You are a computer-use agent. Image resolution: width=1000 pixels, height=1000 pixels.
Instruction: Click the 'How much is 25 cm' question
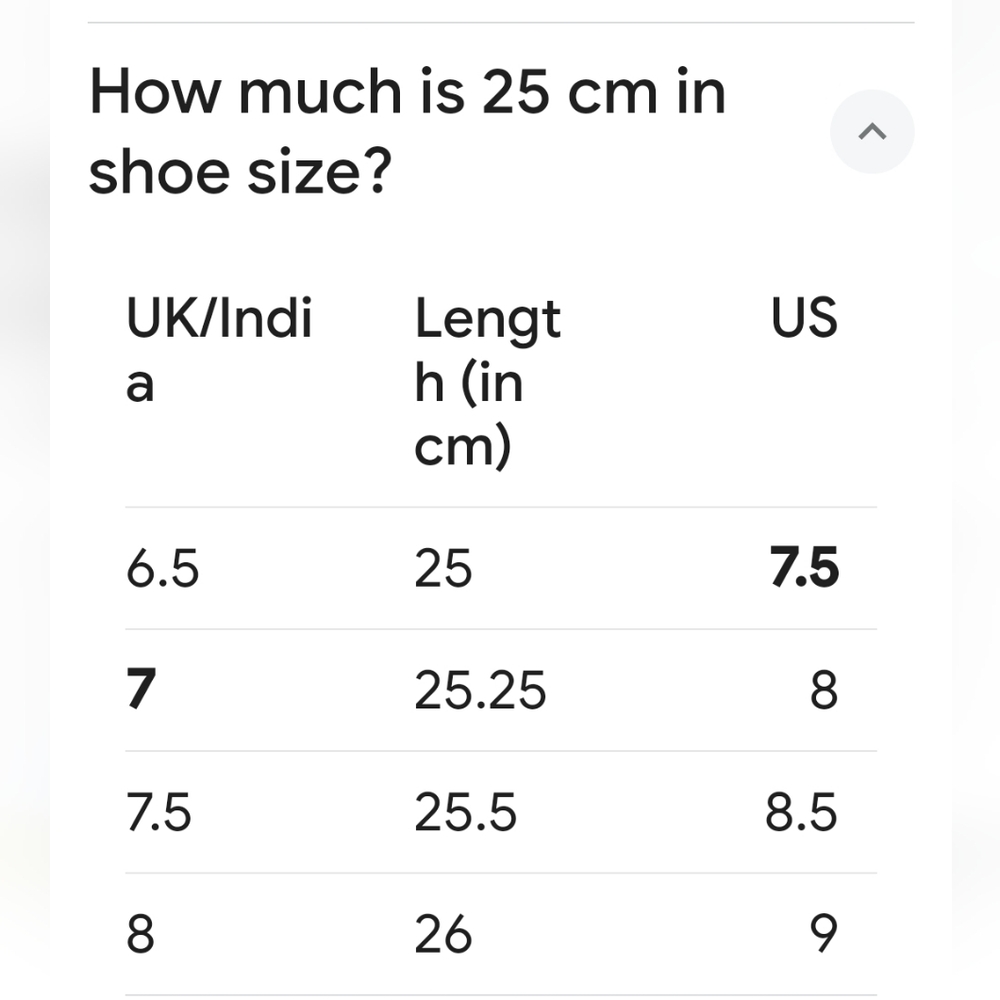click(x=407, y=131)
